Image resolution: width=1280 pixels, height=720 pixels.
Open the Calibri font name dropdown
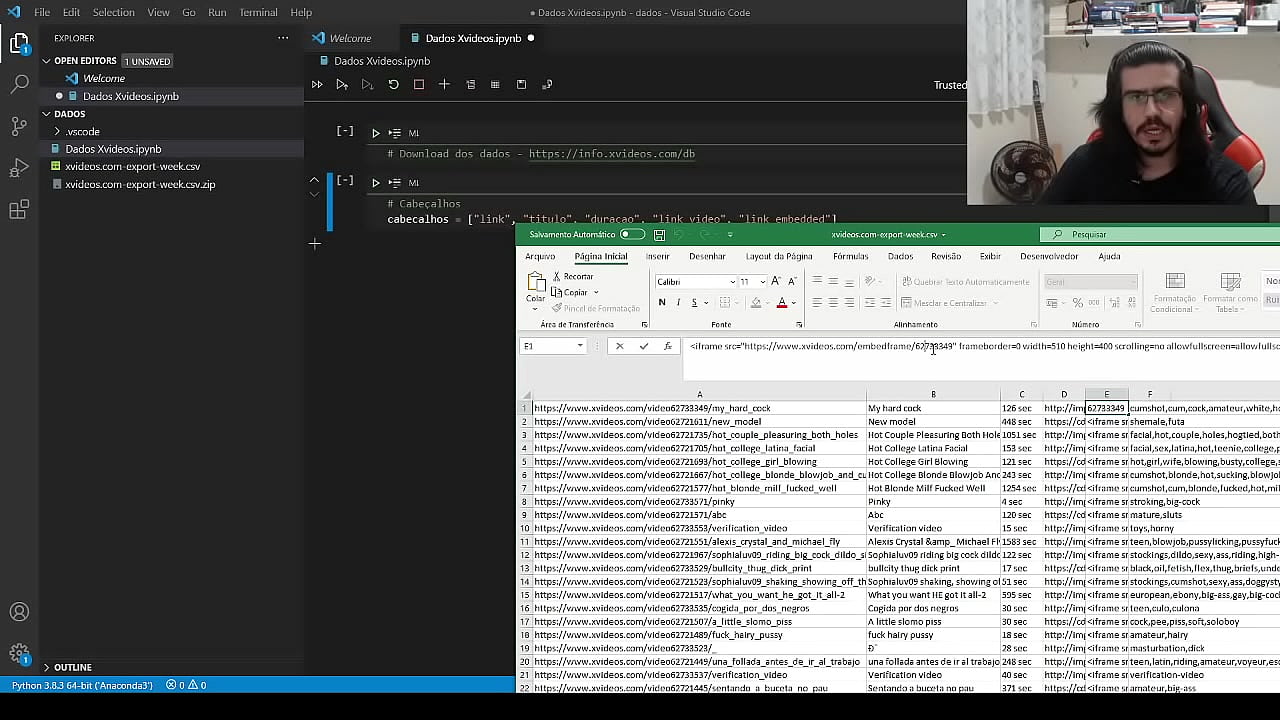(x=732, y=282)
